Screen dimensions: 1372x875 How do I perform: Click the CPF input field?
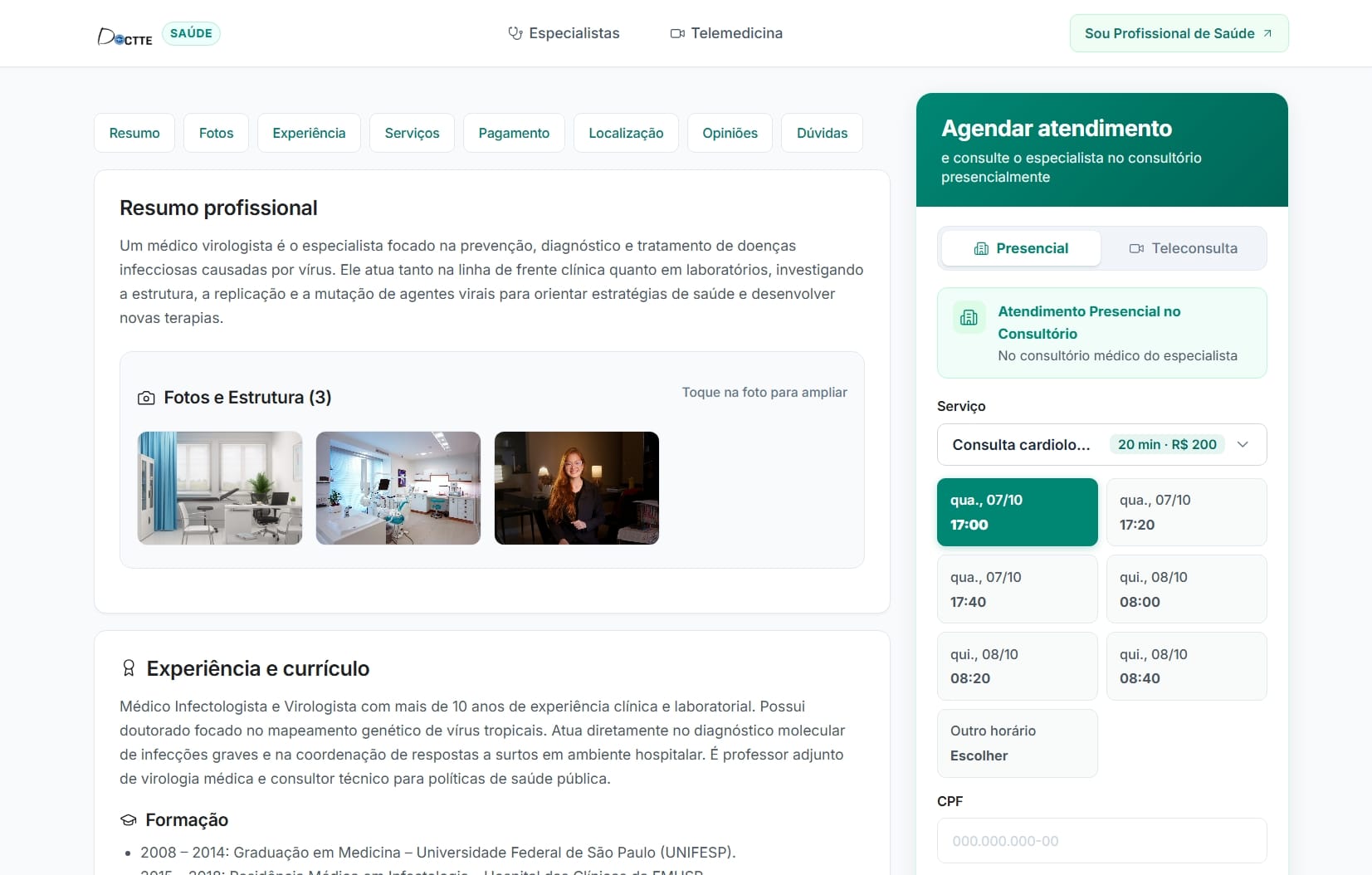pyautogui.click(x=1101, y=841)
